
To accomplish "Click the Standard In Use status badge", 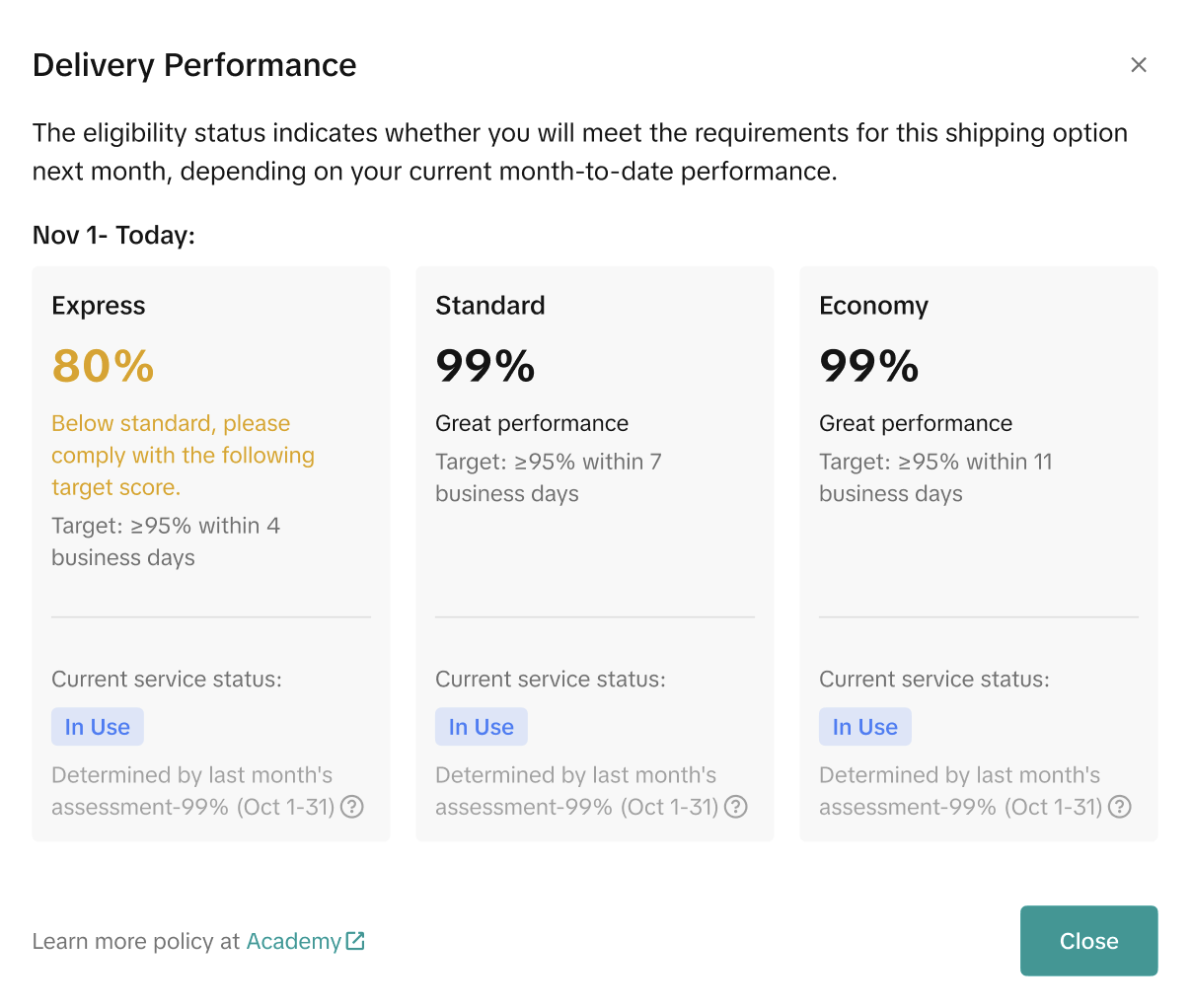I will click(482, 727).
